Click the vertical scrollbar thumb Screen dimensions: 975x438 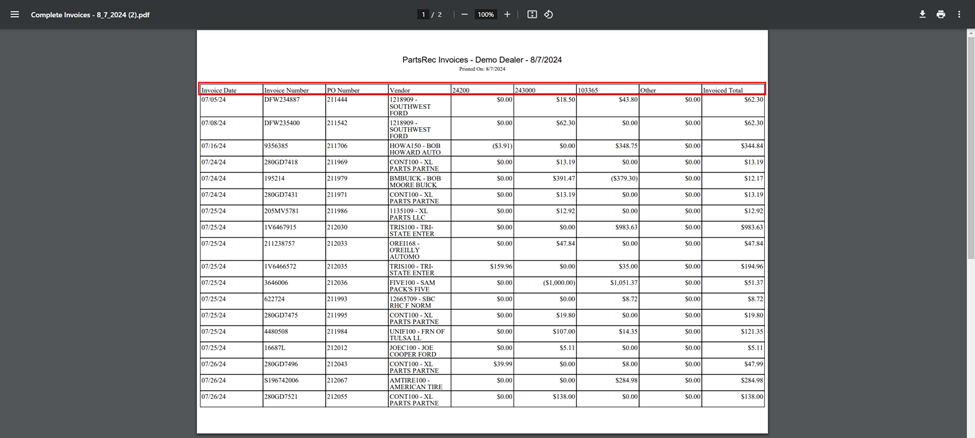[x=971, y=146]
